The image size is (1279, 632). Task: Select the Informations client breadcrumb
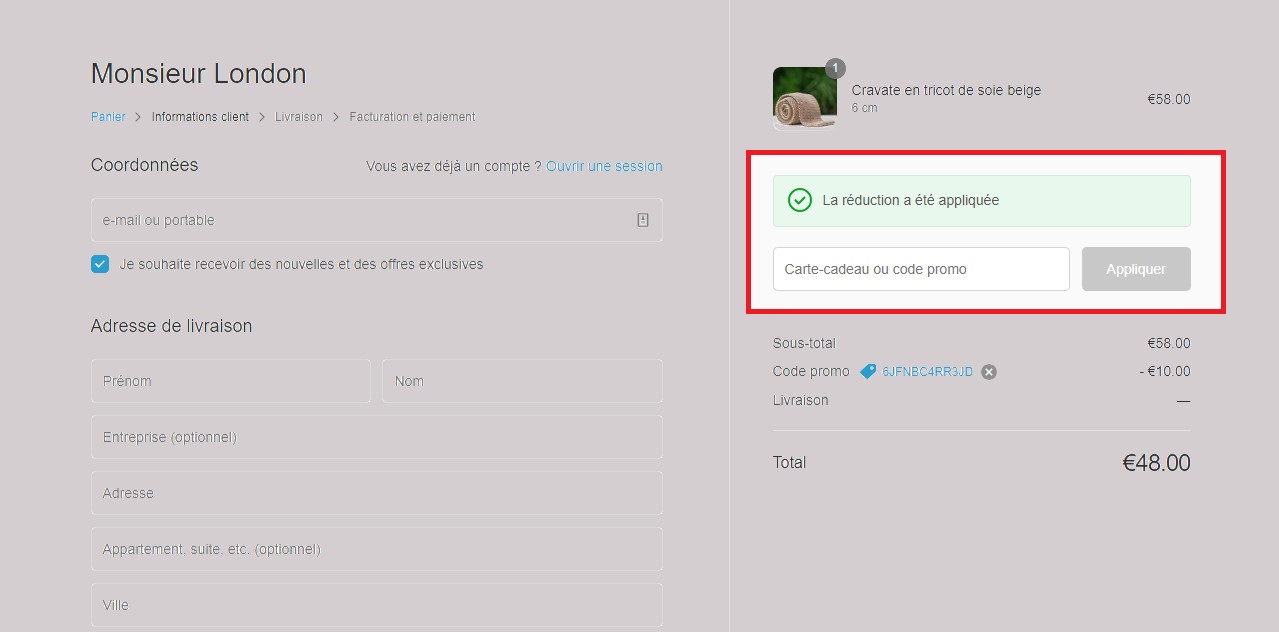click(200, 117)
